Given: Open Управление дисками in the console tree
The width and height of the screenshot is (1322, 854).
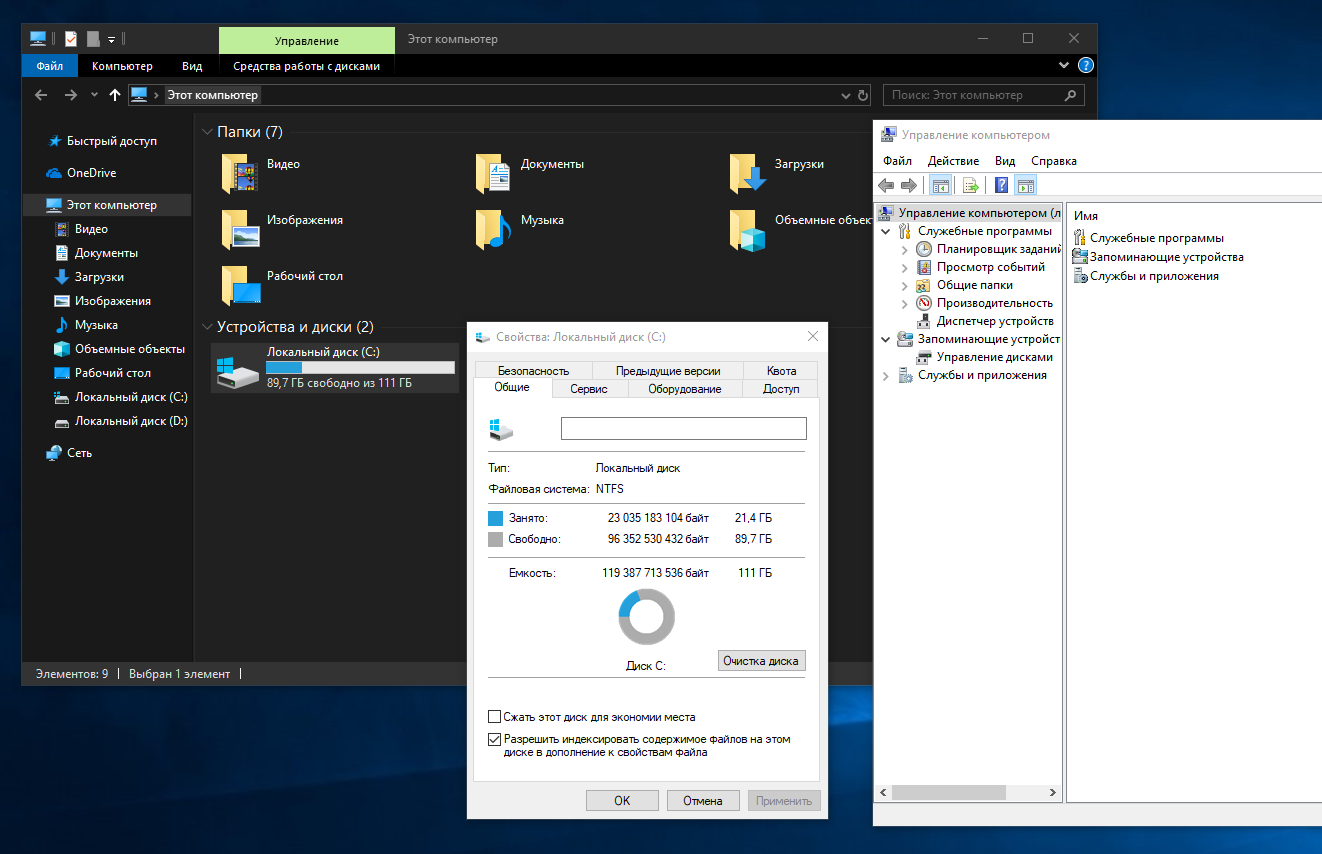Looking at the screenshot, I should click(994, 357).
